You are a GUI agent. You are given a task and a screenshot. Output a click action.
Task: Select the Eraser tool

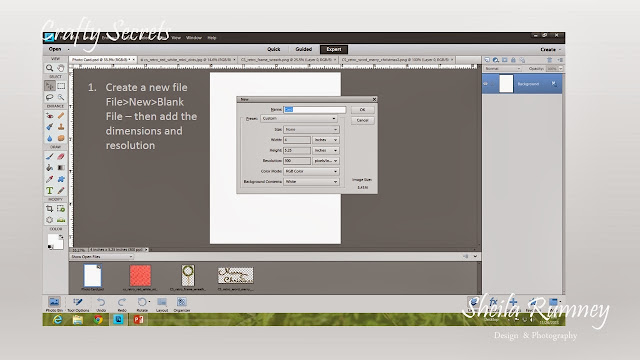[61, 156]
